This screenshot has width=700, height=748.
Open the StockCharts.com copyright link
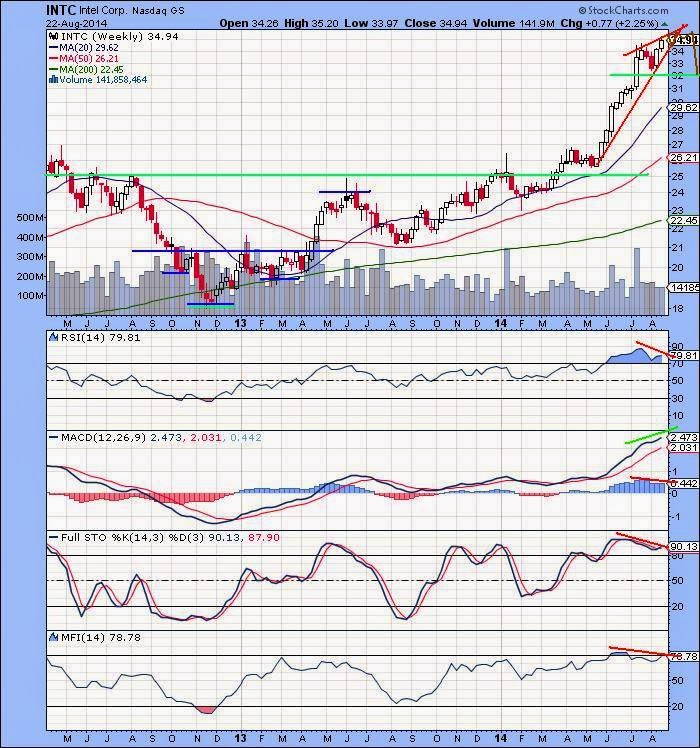(x=623, y=10)
